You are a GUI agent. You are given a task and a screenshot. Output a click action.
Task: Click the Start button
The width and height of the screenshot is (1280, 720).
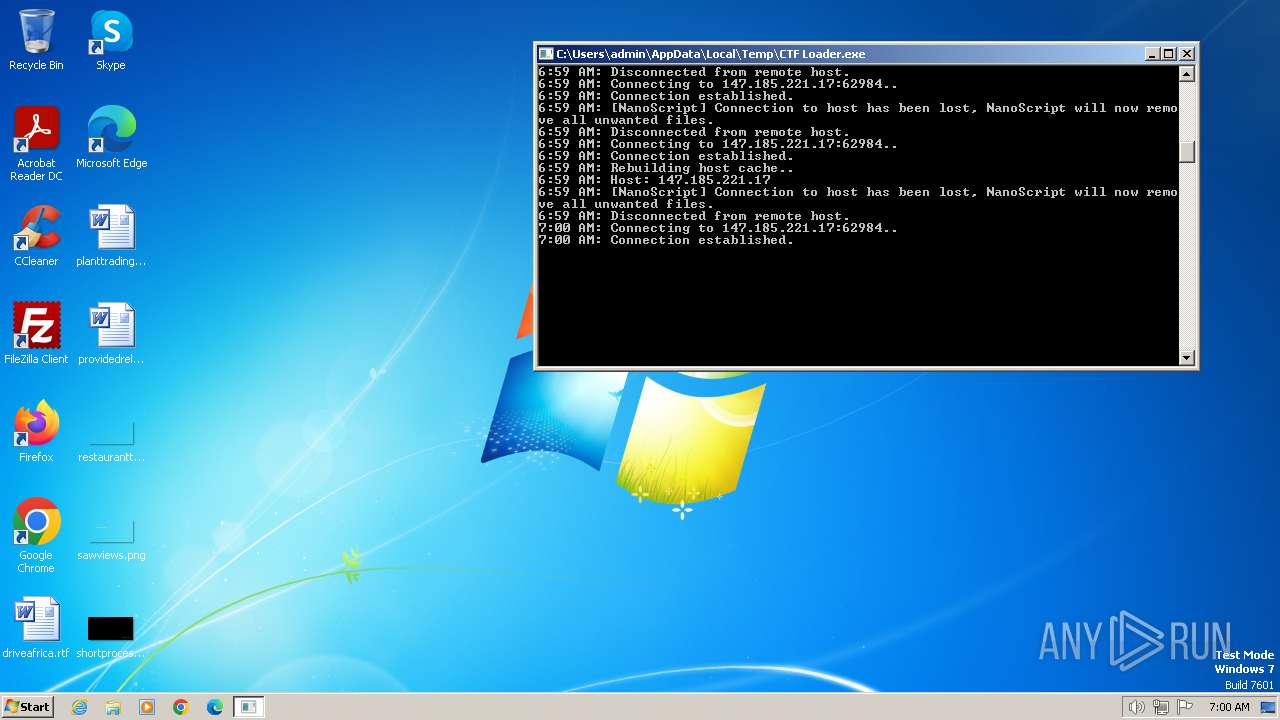[x=28, y=706]
